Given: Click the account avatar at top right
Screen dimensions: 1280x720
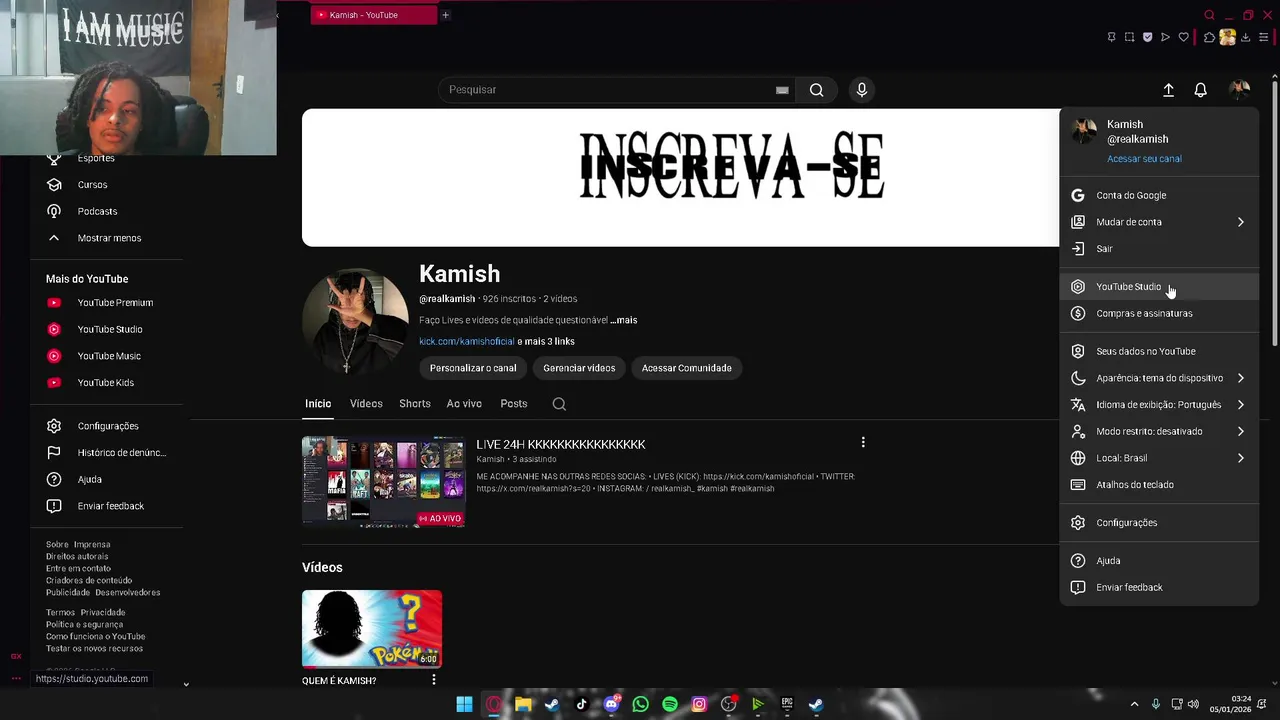Looking at the screenshot, I should (x=1239, y=90).
